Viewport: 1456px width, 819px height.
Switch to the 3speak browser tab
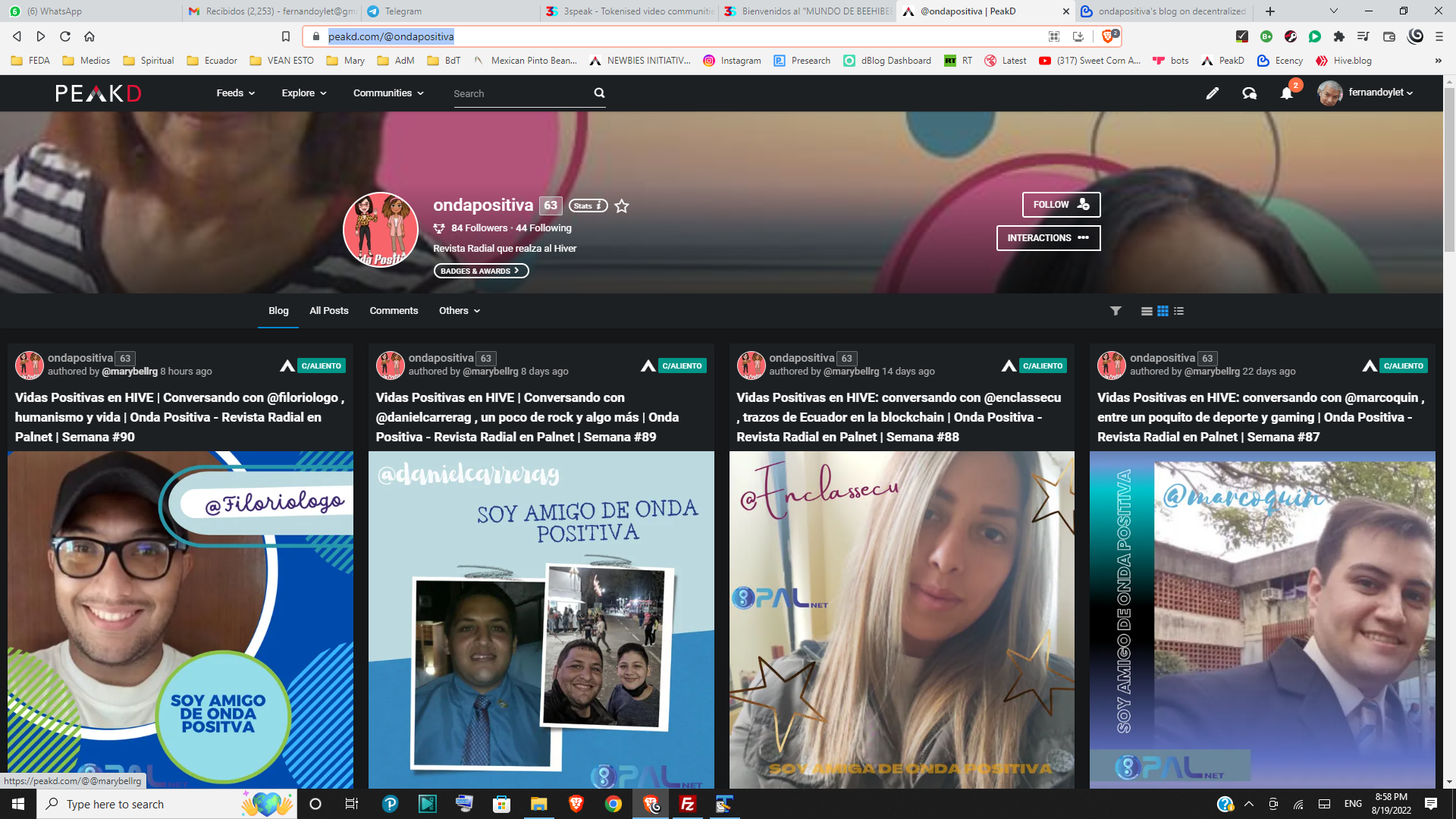(x=629, y=11)
